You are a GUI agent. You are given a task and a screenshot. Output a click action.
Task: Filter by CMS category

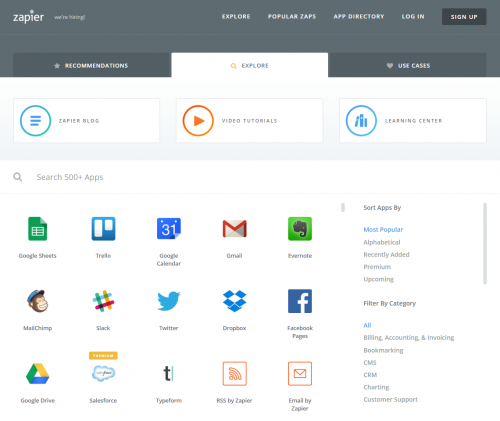370,363
